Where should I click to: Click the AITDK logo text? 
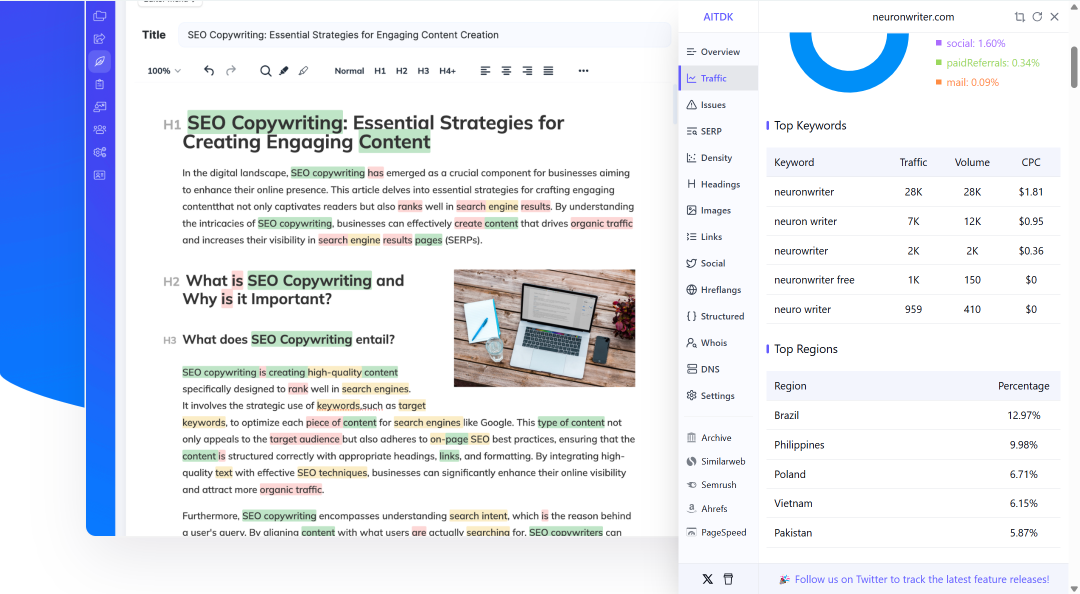point(718,17)
